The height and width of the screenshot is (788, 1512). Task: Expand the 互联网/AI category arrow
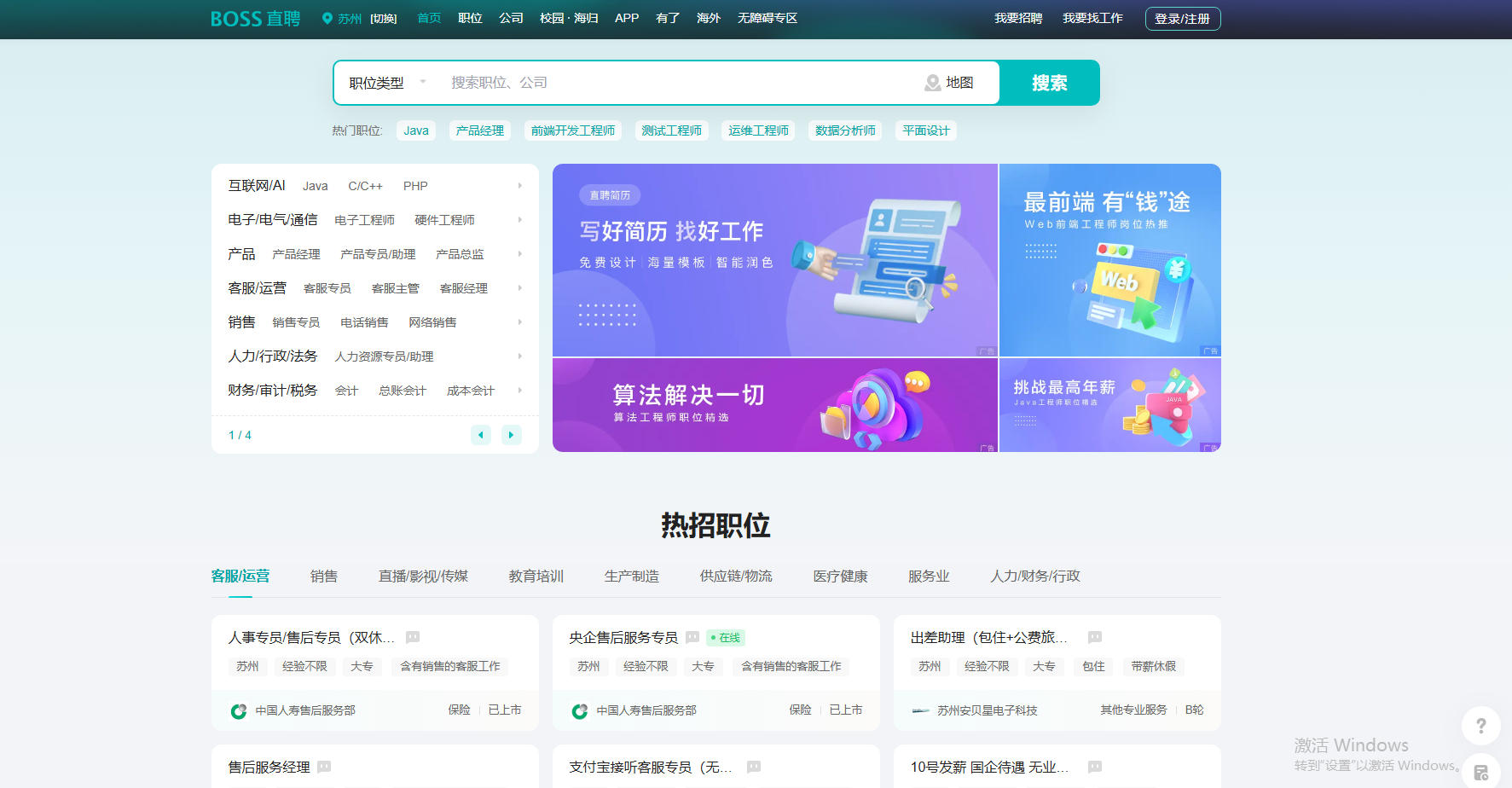520,185
